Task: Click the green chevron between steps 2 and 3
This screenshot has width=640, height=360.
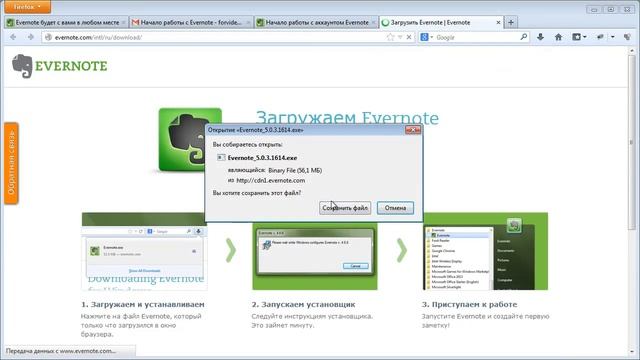Action: point(402,250)
